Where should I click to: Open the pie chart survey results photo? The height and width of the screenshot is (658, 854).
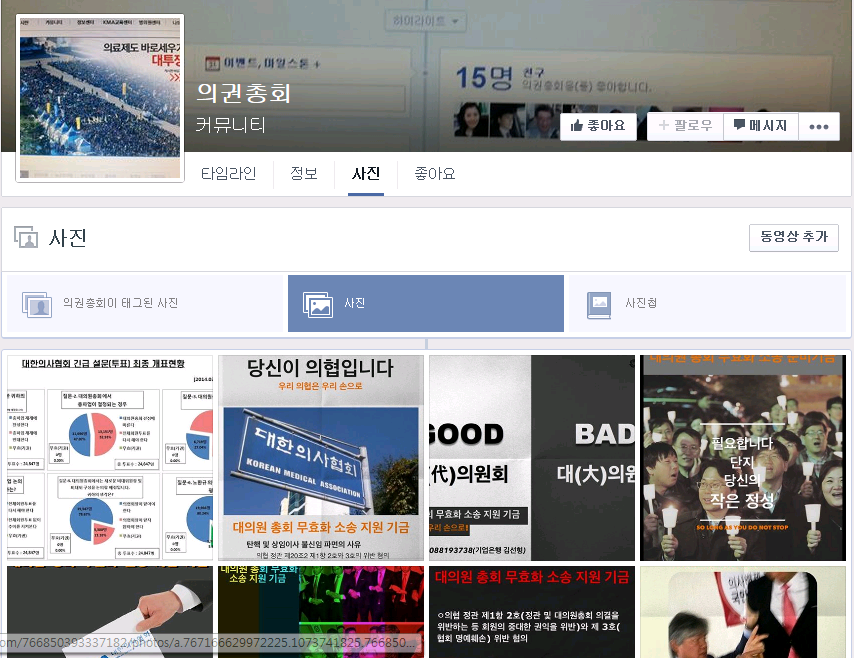tap(110, 458)
